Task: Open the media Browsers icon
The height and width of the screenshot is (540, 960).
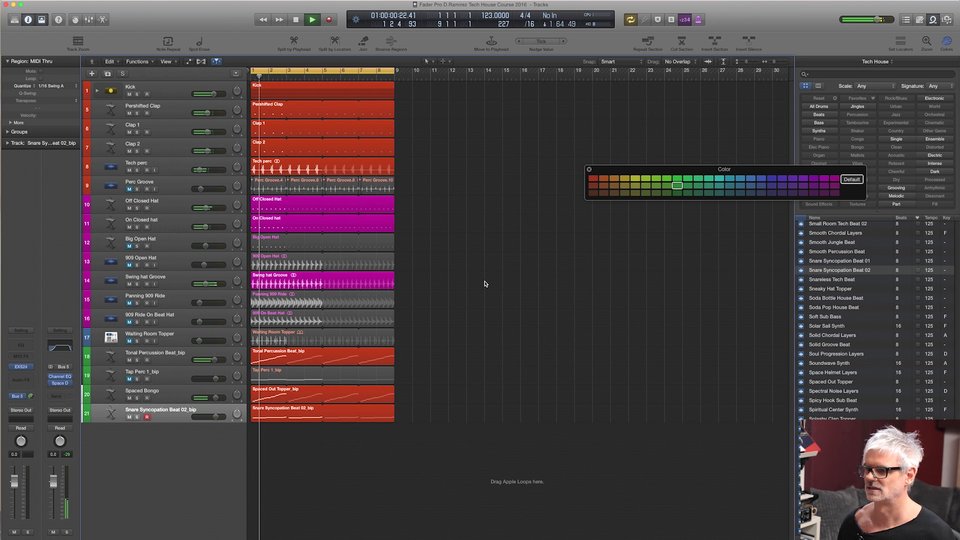Action: coord(947,20)
